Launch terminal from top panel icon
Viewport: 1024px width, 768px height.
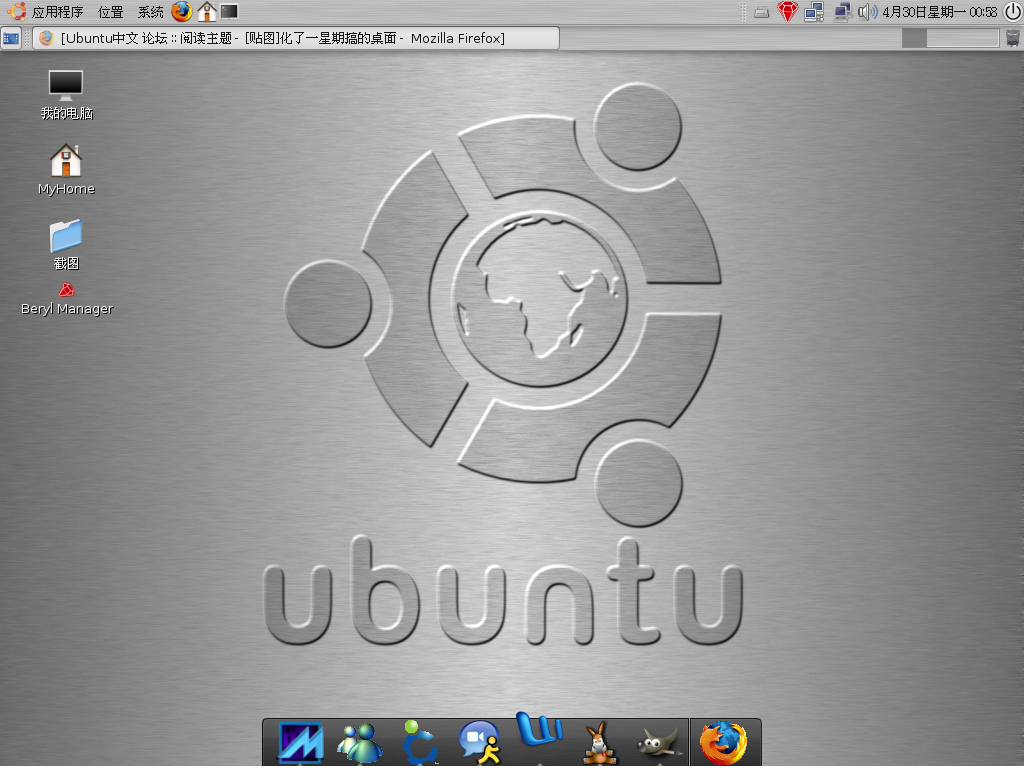click(x=229, y=11)
